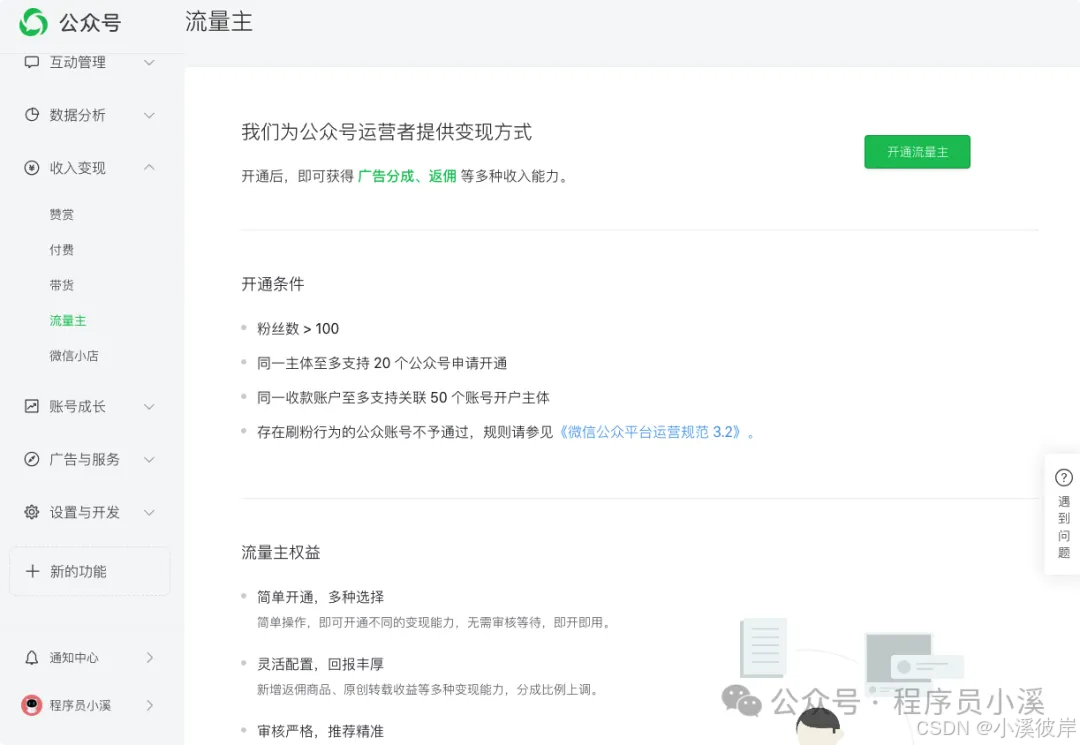Open the 带货 submenu item
This screenshot has width=1080, height=745.
pos(61,285)
